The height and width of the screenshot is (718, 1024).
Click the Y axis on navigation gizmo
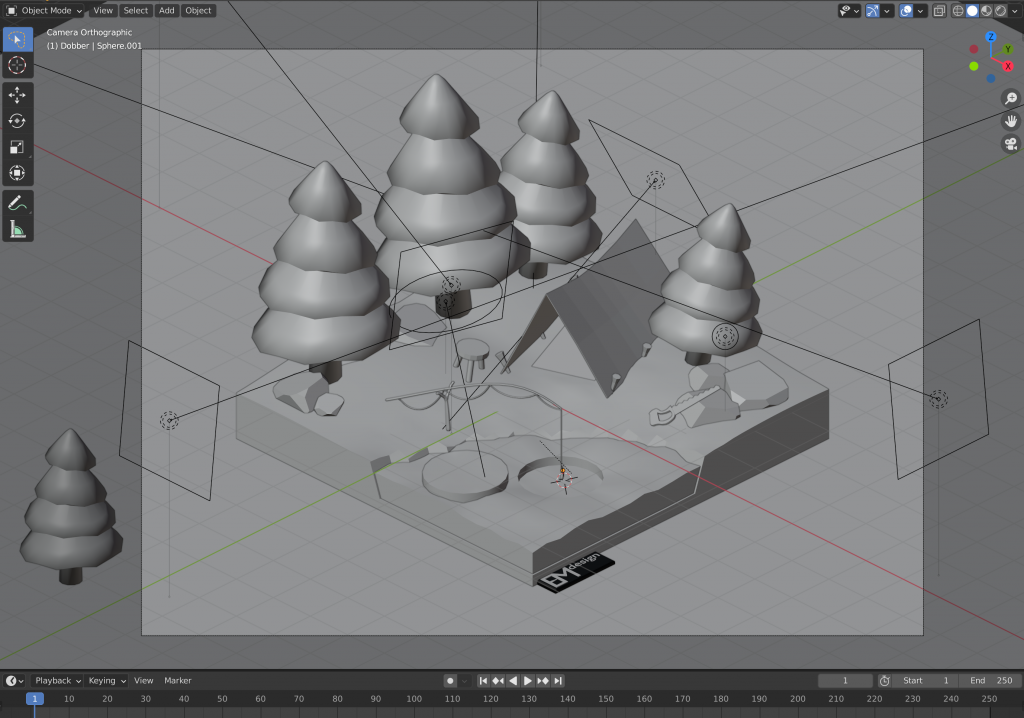coord(1008,49)
